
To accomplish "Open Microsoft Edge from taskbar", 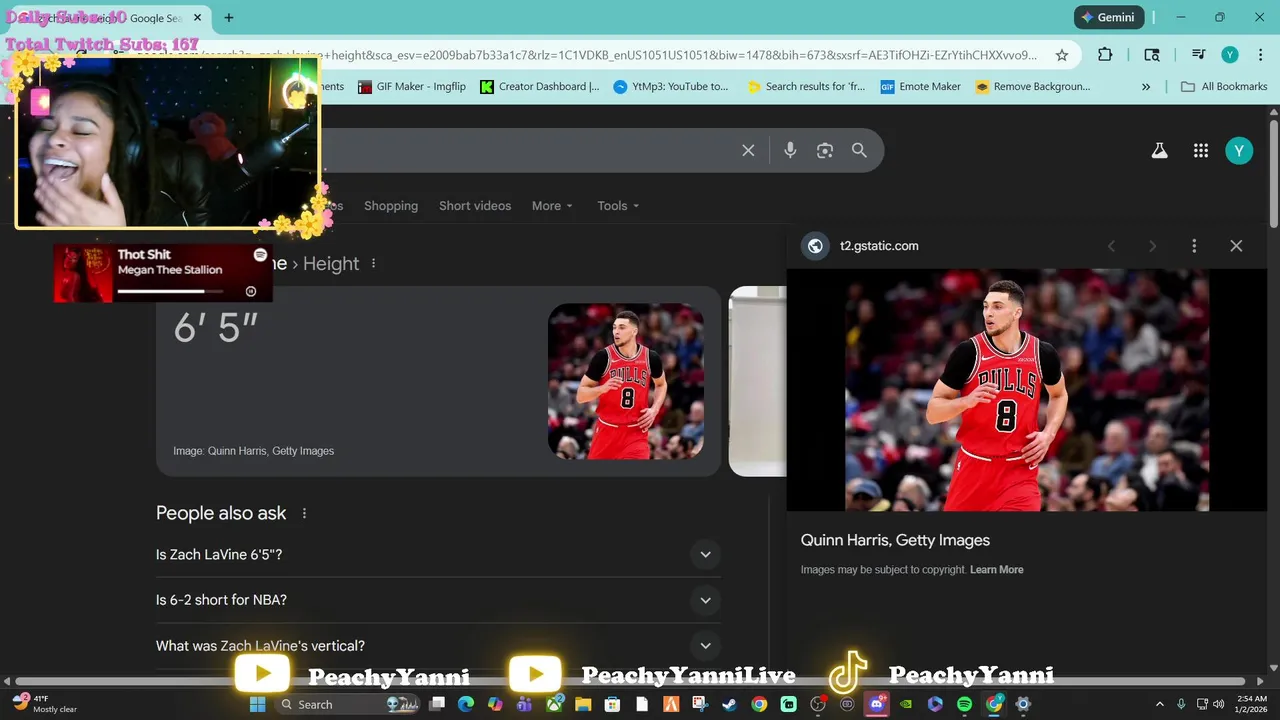I will [x=466, y=704].
